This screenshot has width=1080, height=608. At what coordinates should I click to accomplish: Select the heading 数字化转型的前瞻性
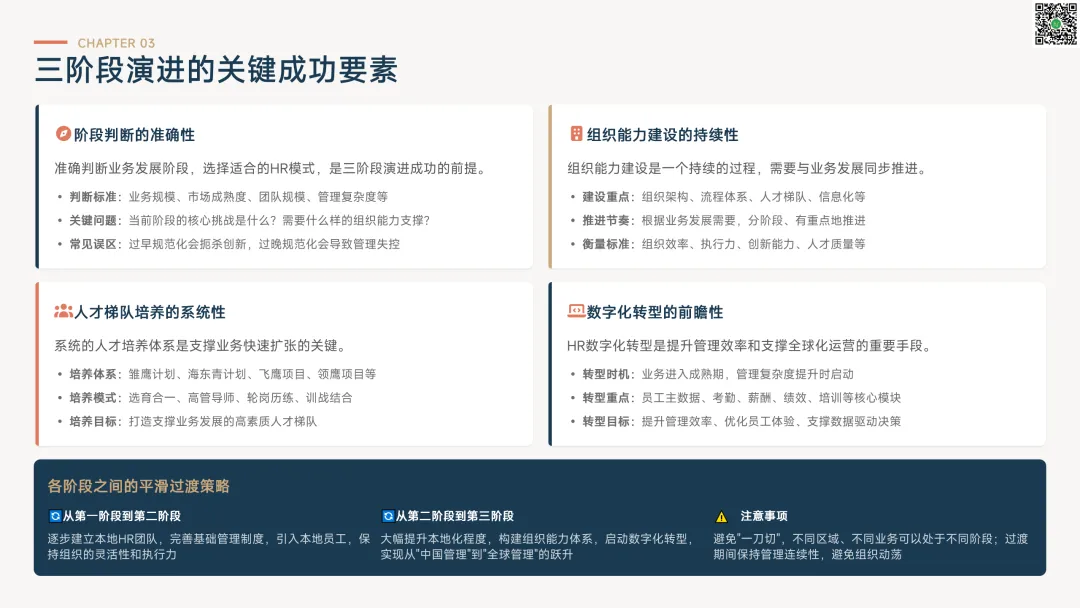[655, 313]
